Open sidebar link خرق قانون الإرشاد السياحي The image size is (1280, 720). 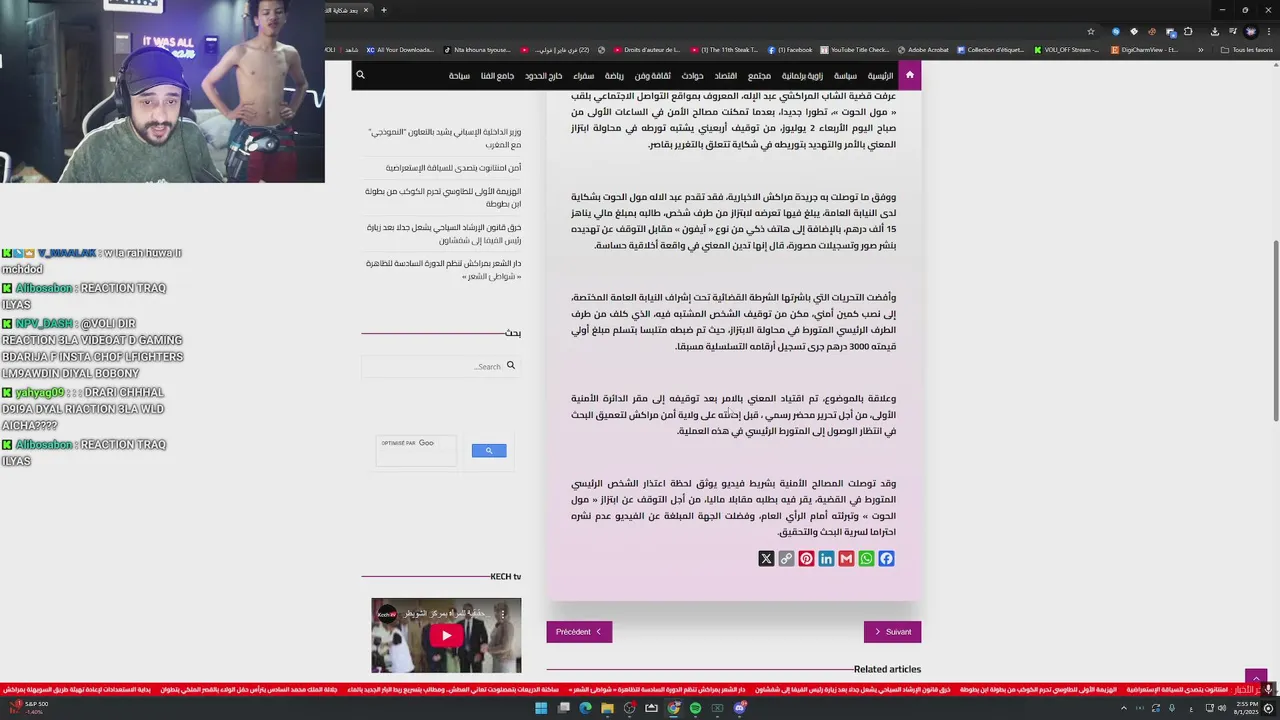(444, 233)
